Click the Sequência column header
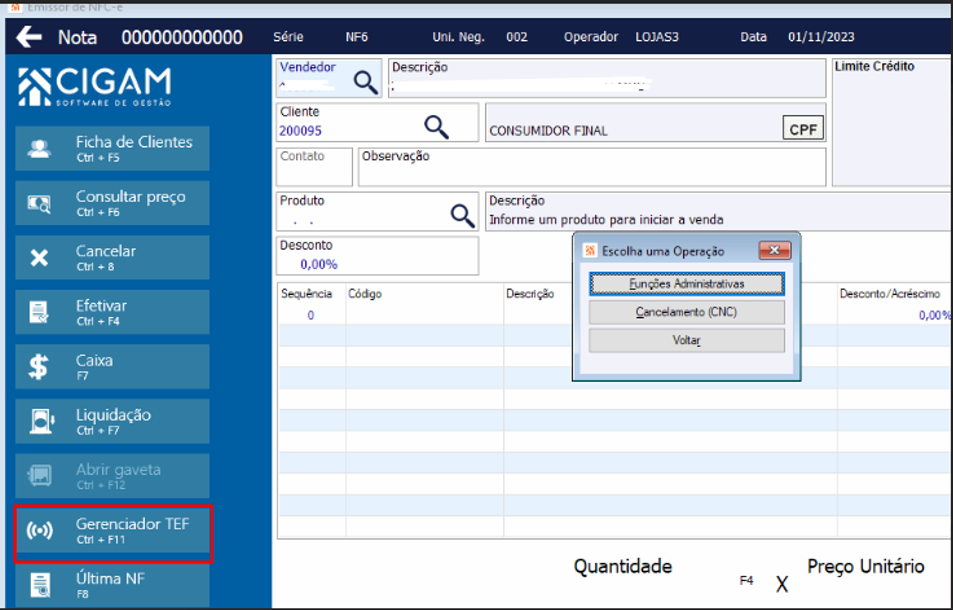This screenshot has width=953, height=610. [x=306, y=294]
